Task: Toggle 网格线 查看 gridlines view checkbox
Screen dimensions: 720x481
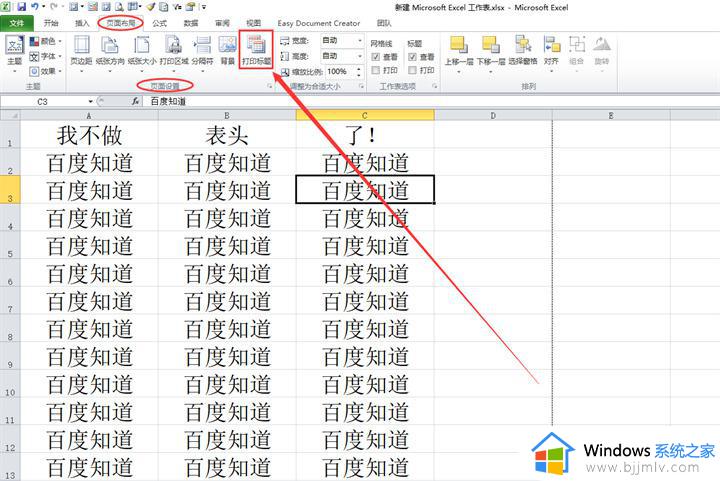Action: pyautogui.click(x=376, y=57)
